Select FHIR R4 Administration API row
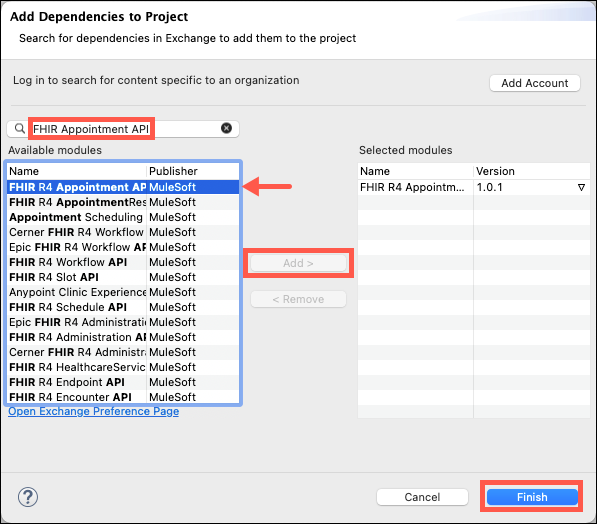 point(123,337)
